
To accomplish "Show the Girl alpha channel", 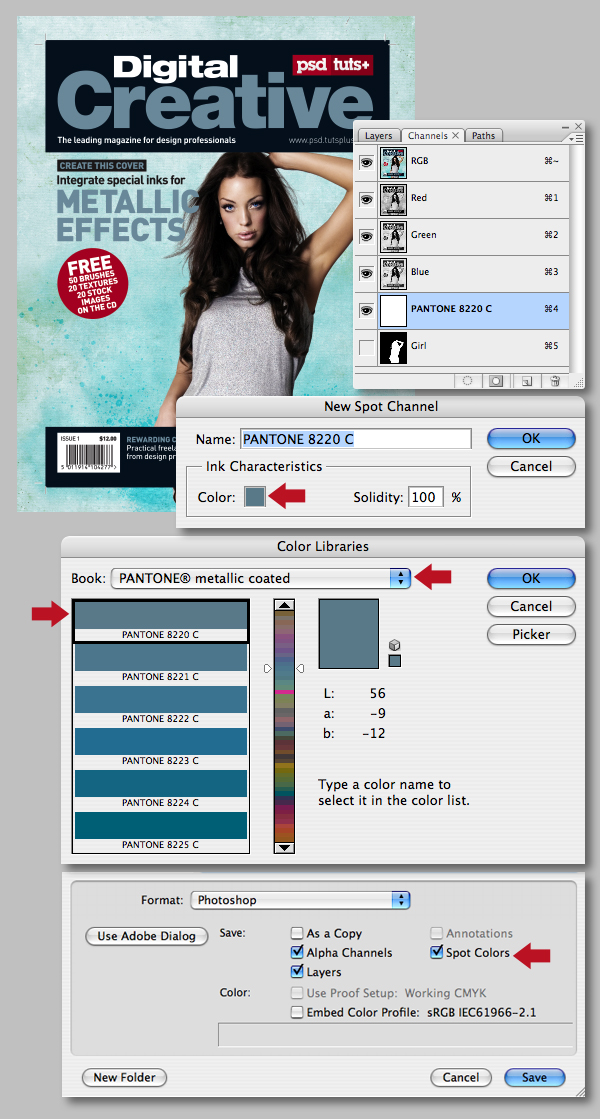I will click(367, 348).
